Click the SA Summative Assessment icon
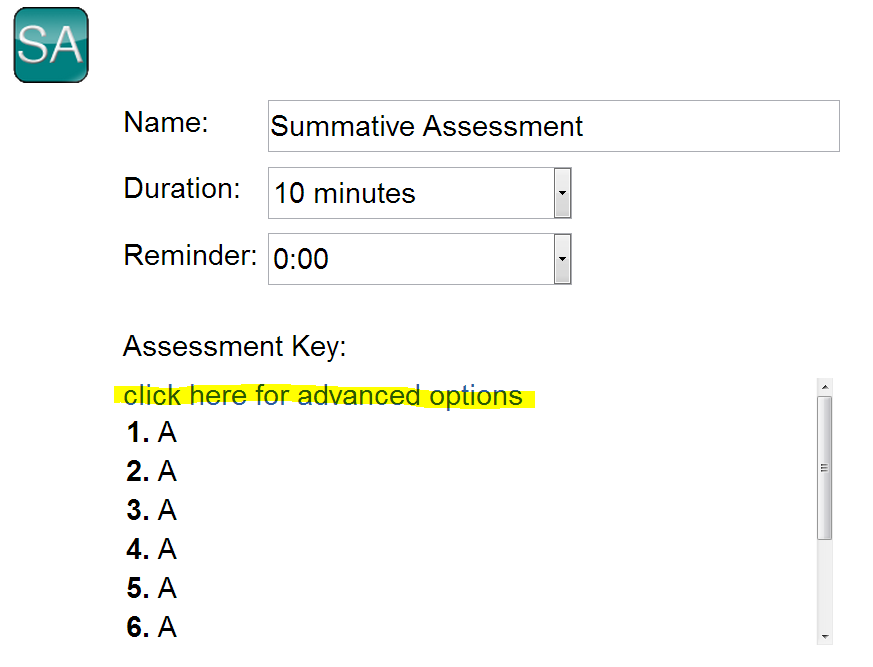The width and height of the screenshot is (873, 667). [x=51, y=45]
